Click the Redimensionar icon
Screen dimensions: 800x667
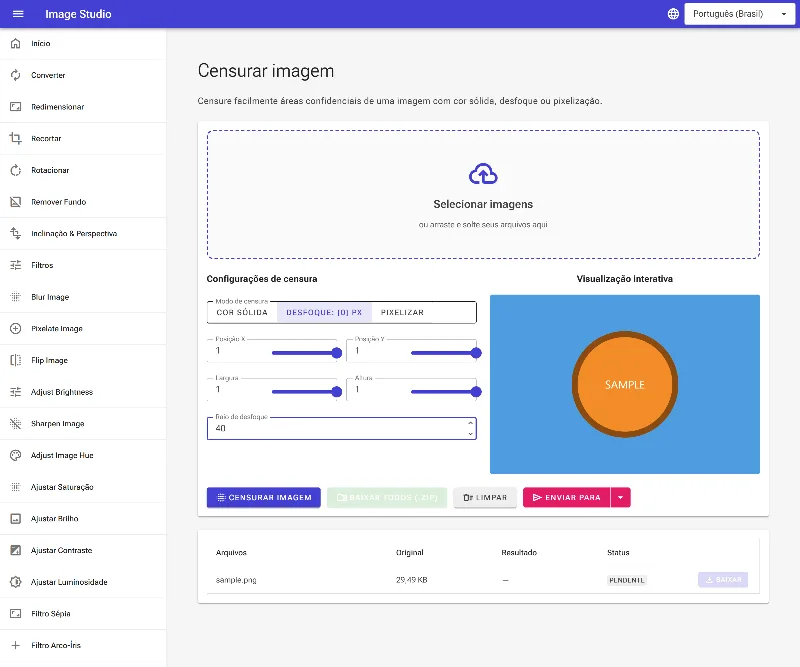coord(16,107)
